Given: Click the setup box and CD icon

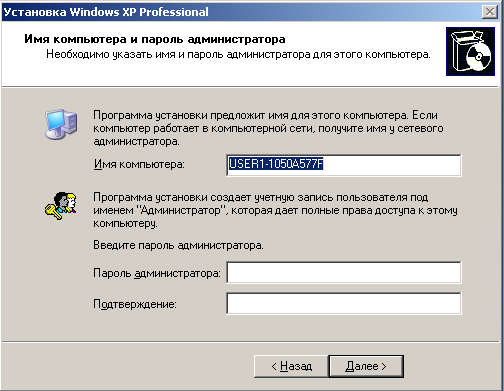Looking at the screenshot, I should pyautogui.click(x=470, y=51).
